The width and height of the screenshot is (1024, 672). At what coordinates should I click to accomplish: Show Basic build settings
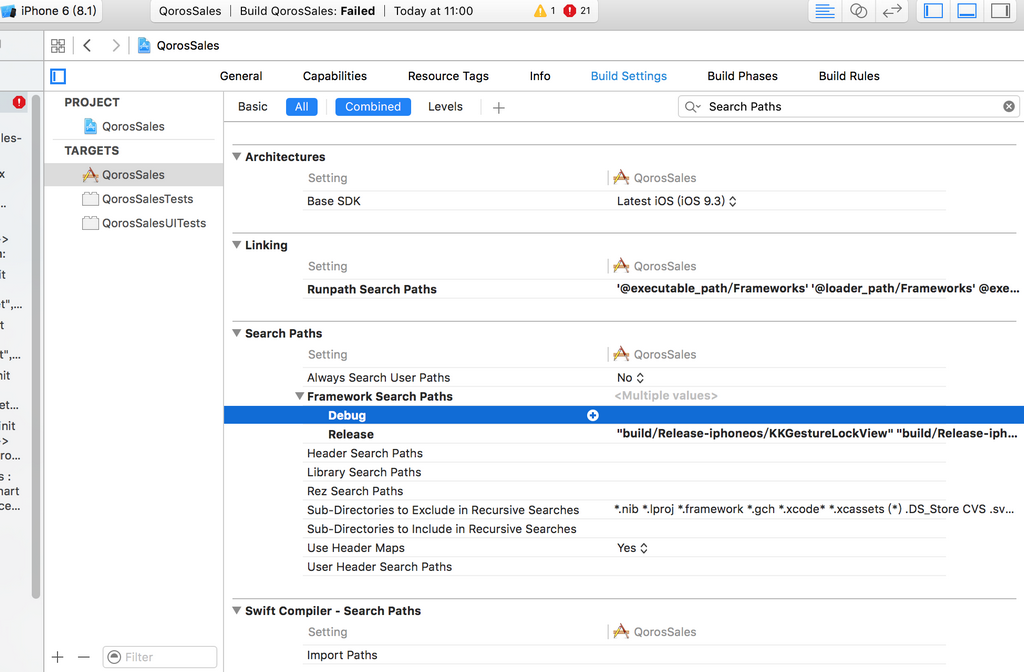[253, 106]
